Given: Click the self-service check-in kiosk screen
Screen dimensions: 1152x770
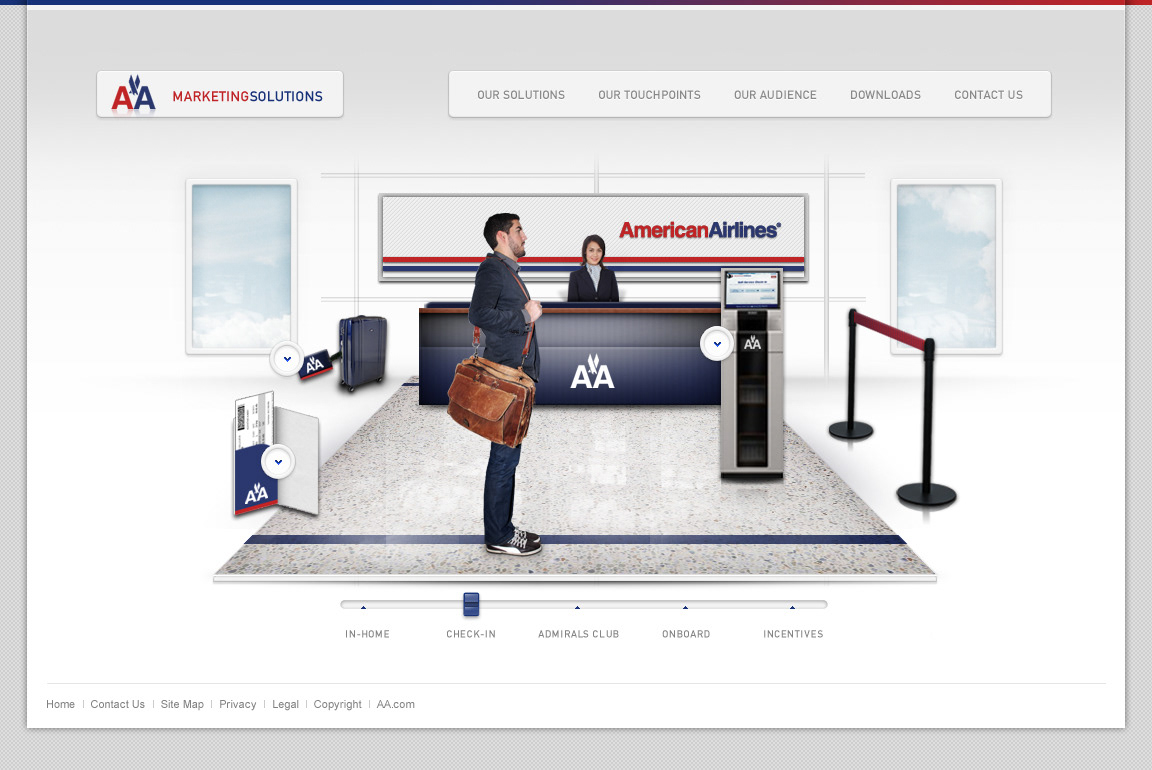Looking at the screenshot, I should 752,289.
